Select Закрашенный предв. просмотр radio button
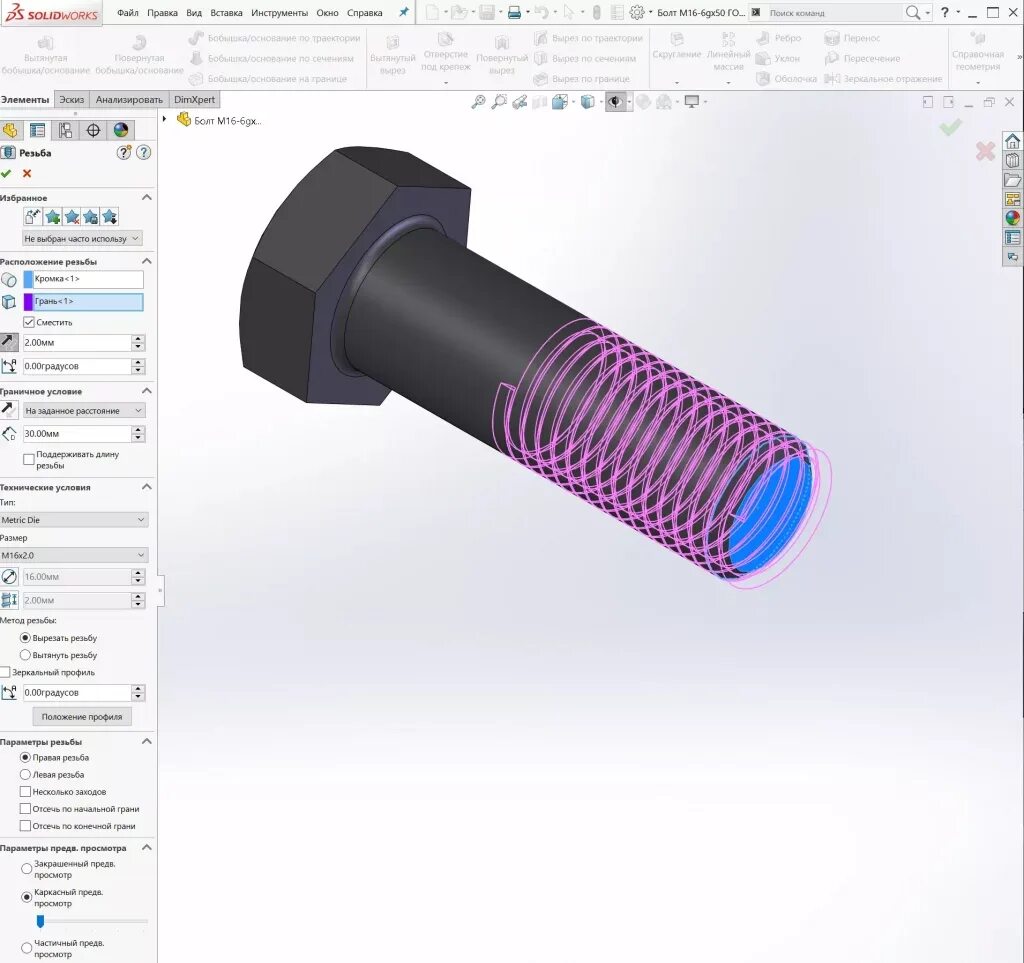Image resolution: width=1024 pixels, height=963 pixels. coord(27,869)
